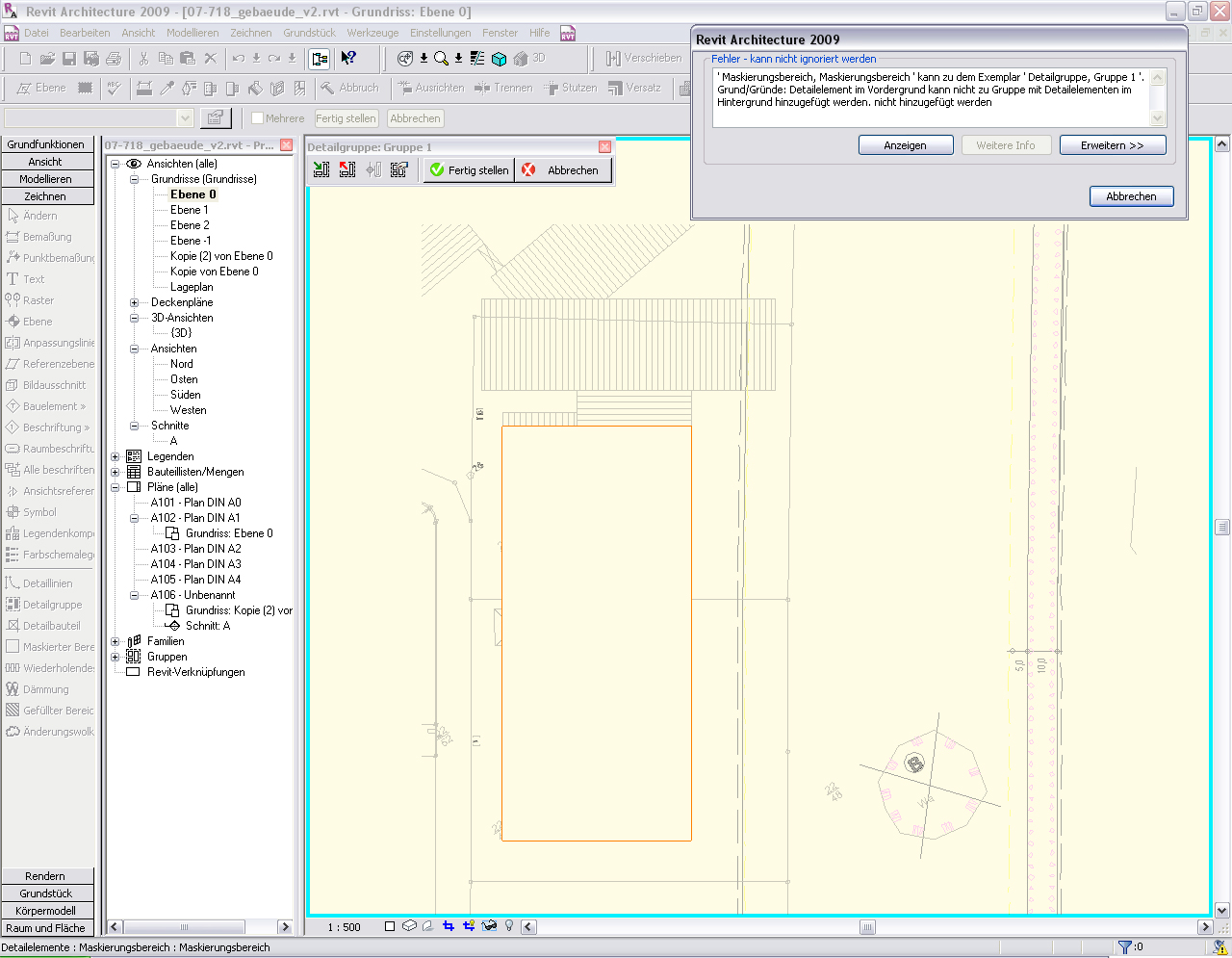Viewport: 1232px width, 958px height.
Task: Click the Maskierter Bereich tool in design bar
Action: [50, 647]
